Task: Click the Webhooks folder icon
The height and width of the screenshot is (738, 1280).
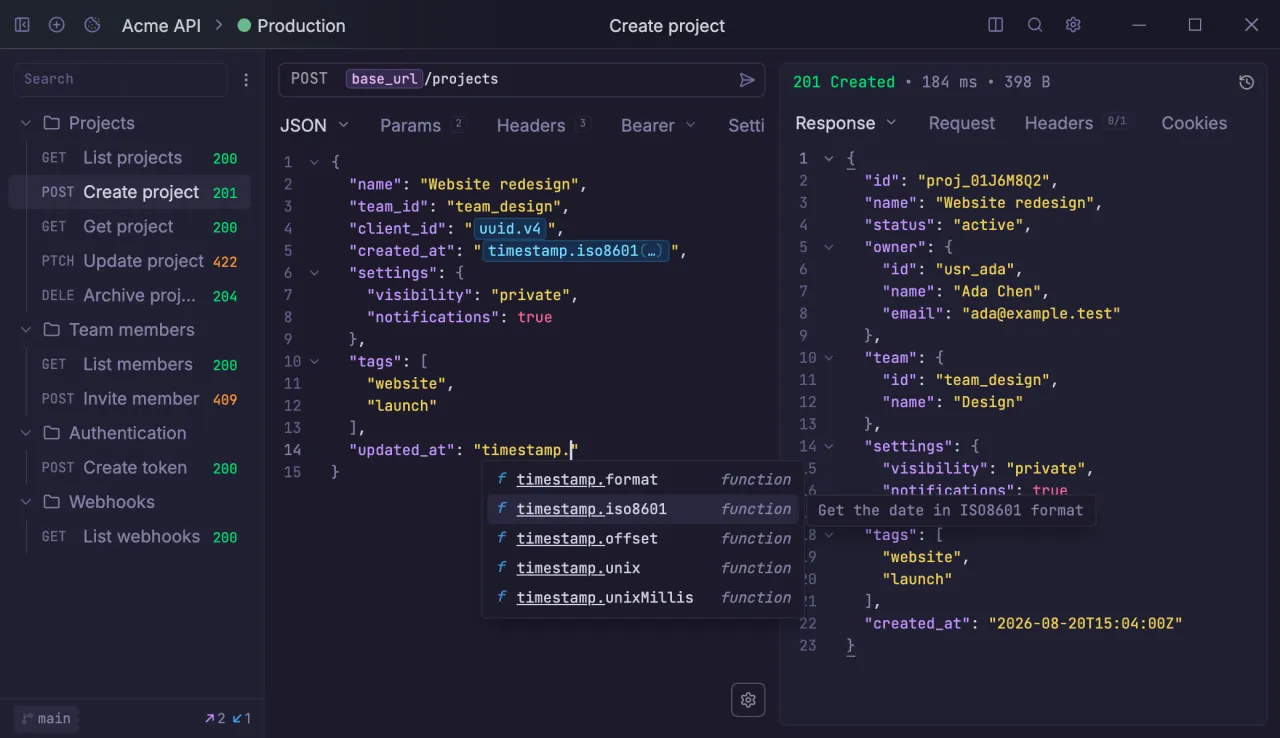Action: click(51, 502)
